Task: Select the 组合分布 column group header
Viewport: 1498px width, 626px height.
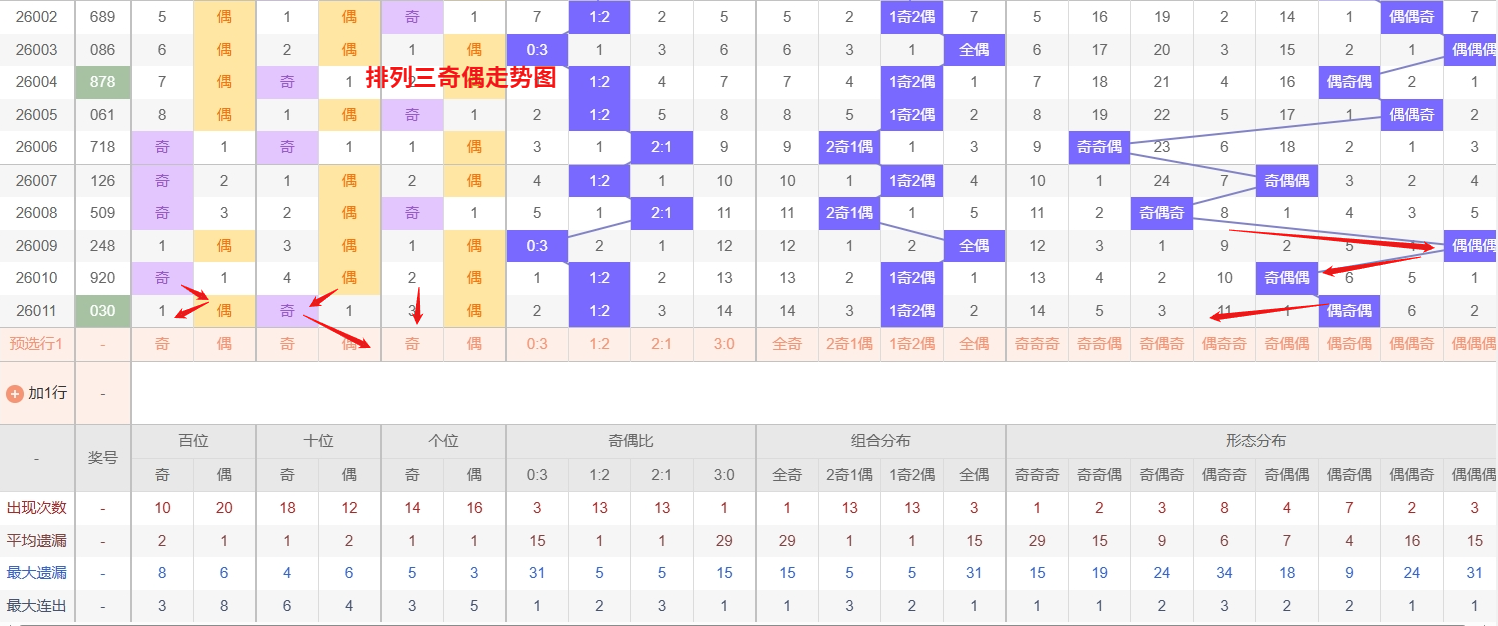Action: [880, 440]
